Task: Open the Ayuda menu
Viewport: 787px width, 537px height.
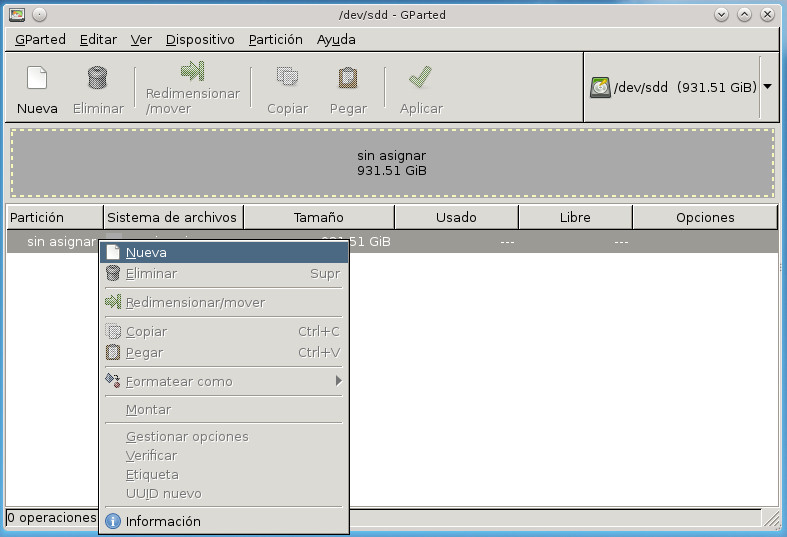Action: [336, 40]
